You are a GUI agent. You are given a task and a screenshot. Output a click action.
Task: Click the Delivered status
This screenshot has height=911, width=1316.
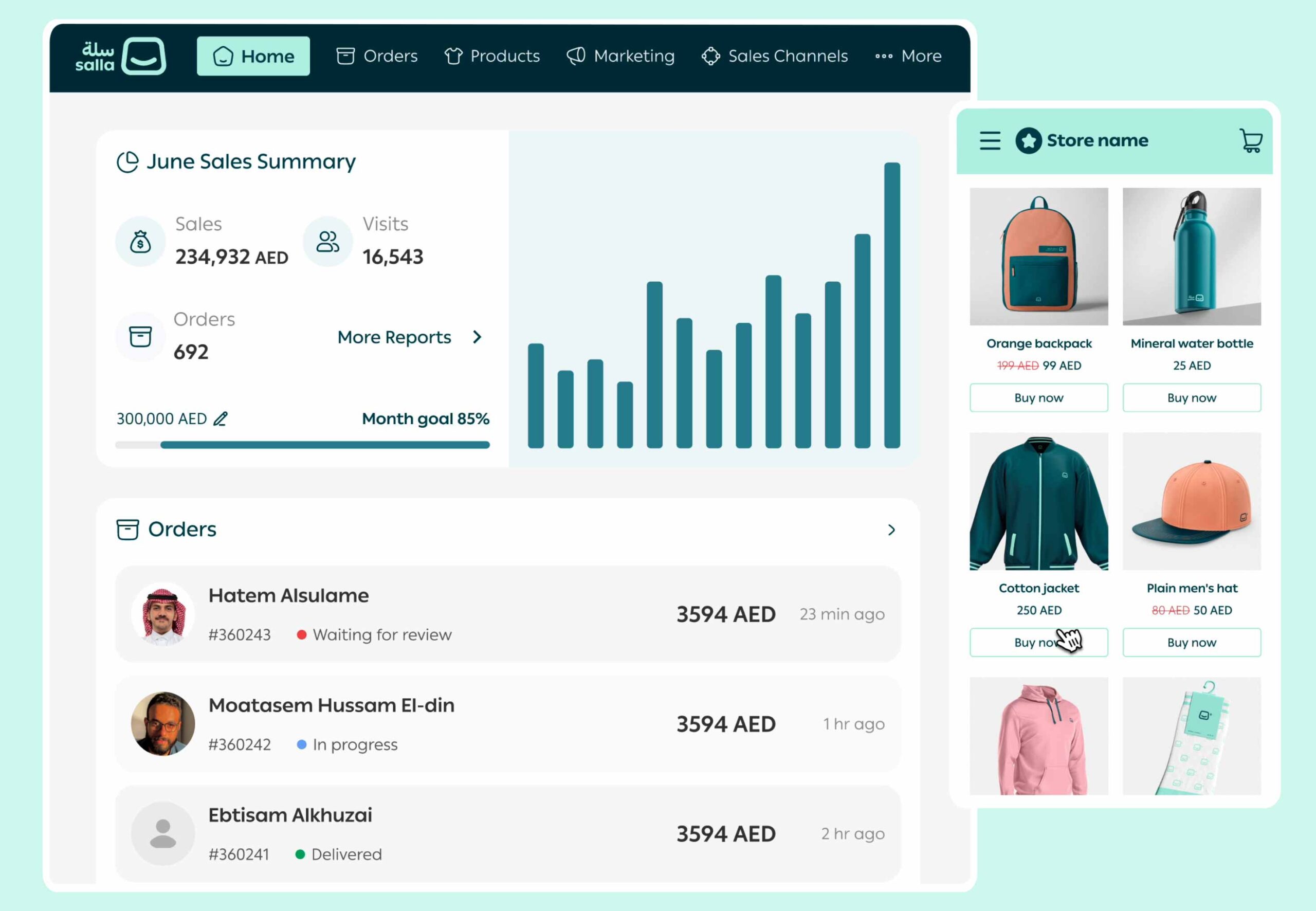338,854
